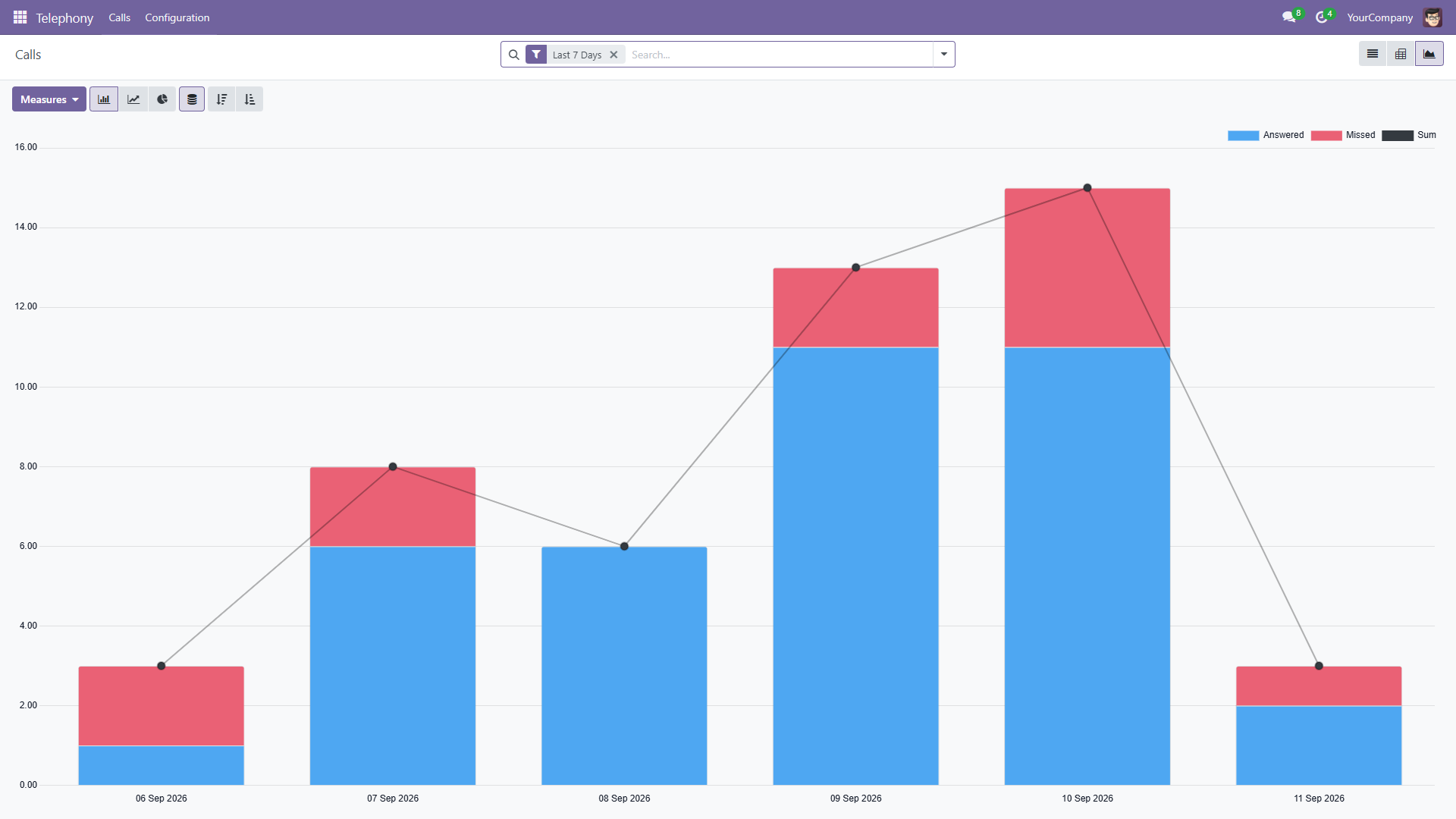This screenshot has height=819, width=1456.
Task: Toggle the Sum line in legend
Action: [x=1409, y=135]
